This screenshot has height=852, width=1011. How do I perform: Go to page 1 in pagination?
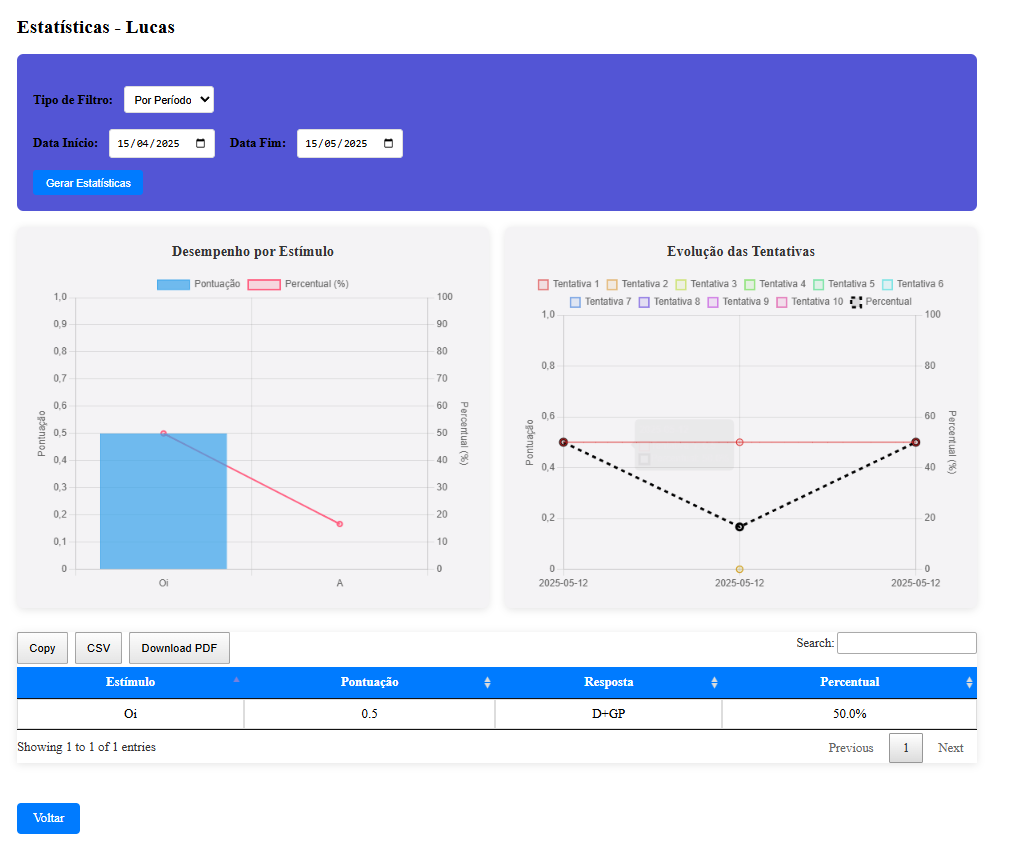(x=905, y=748)
